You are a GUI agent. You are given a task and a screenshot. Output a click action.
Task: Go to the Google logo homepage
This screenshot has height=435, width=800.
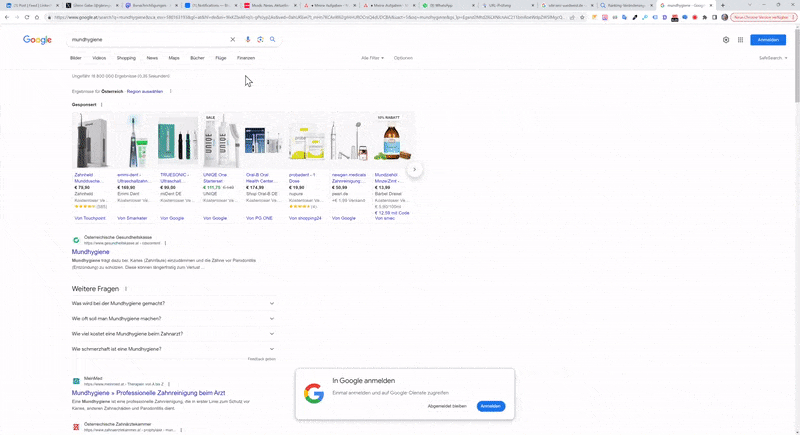click(x=37, y=40)
